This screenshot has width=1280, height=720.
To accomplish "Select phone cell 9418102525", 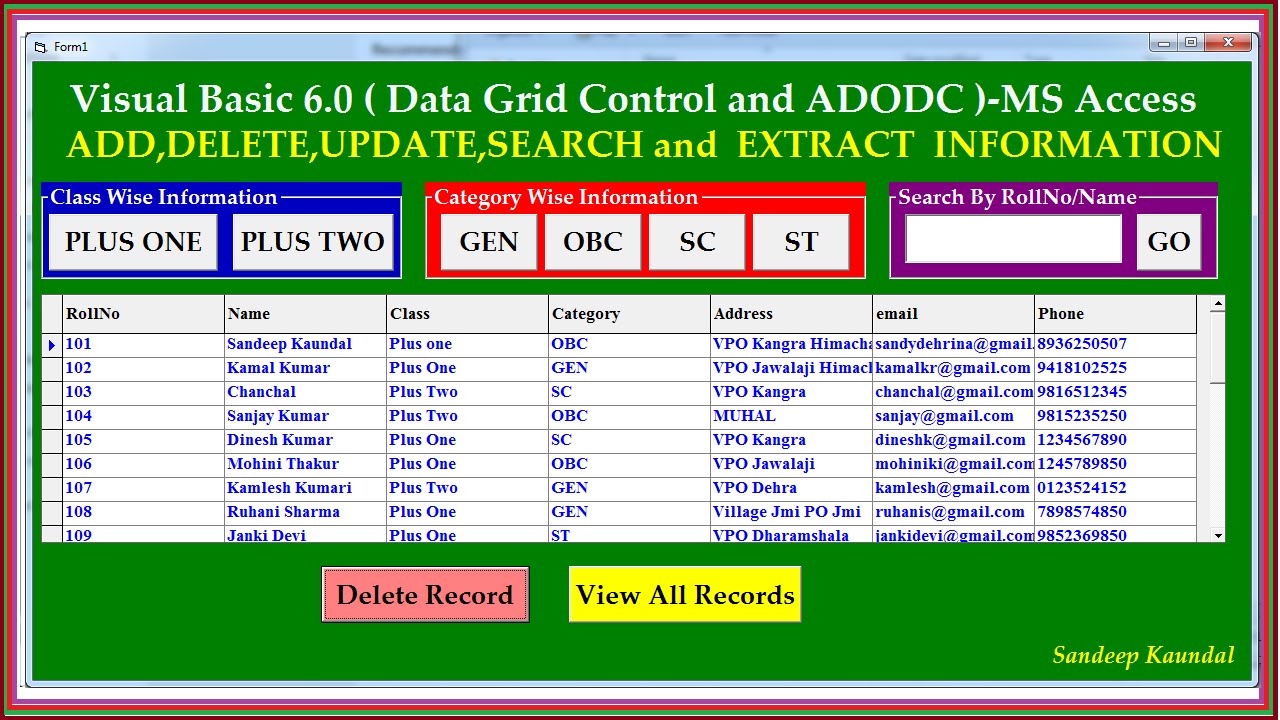I will pos(1115,368).
